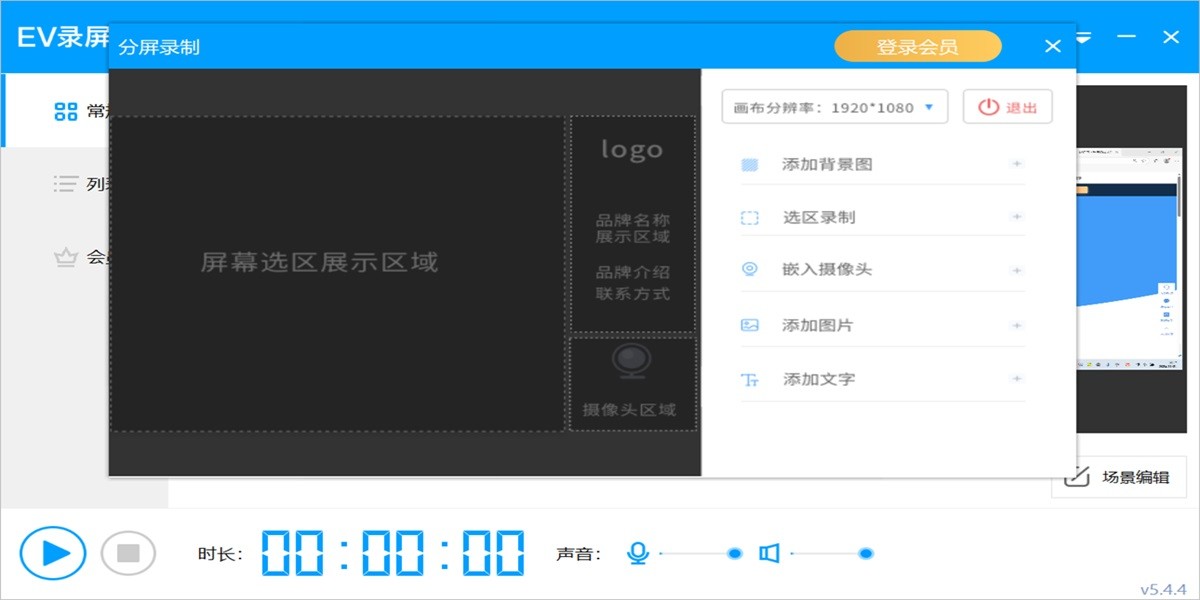Open the 列表 list view in sidebar
Screen dimensions: 1200x600
tap(65, 183)
